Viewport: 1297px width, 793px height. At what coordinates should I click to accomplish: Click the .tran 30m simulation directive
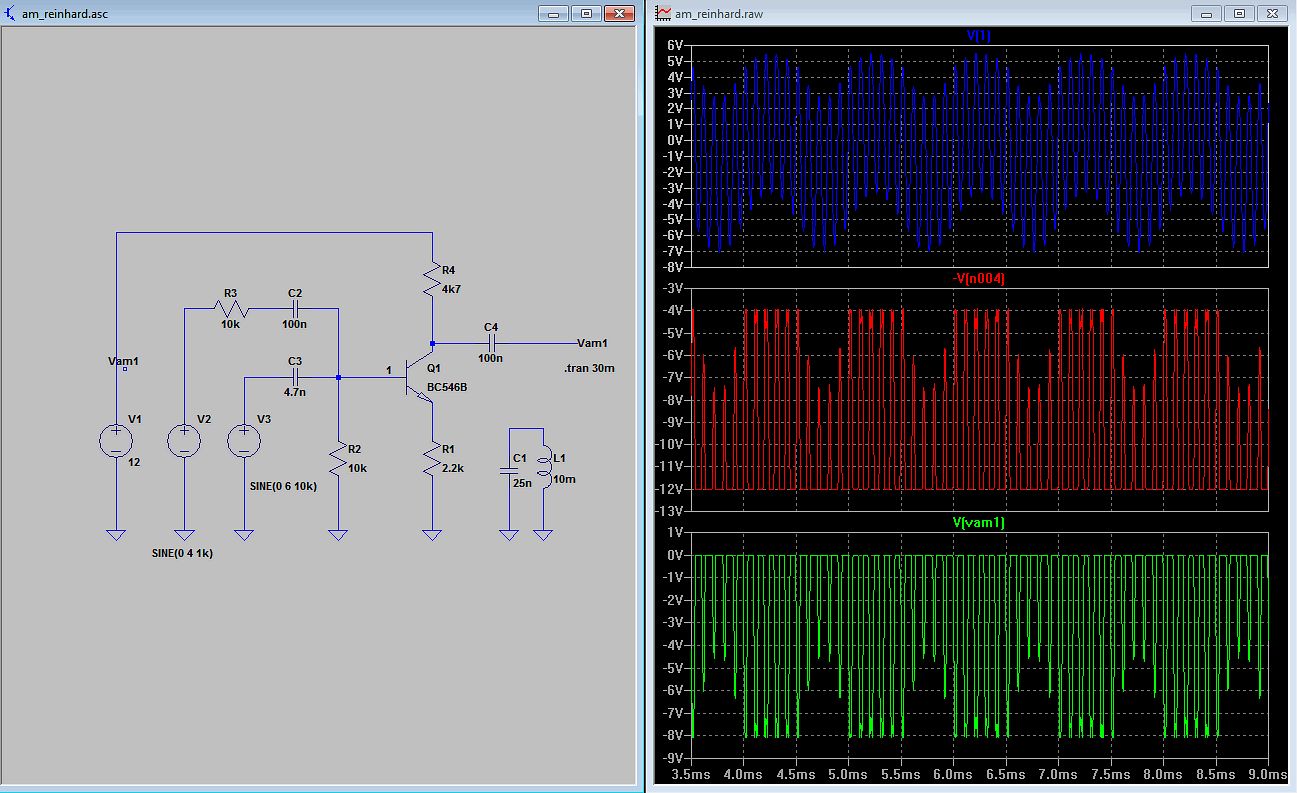point(589,368)
